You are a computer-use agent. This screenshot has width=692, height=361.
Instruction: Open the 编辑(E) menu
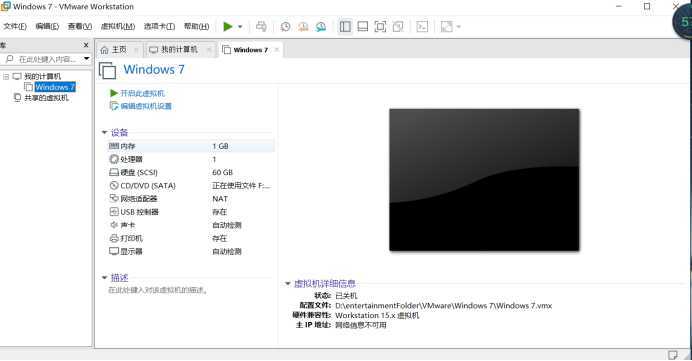pos(47,26)
